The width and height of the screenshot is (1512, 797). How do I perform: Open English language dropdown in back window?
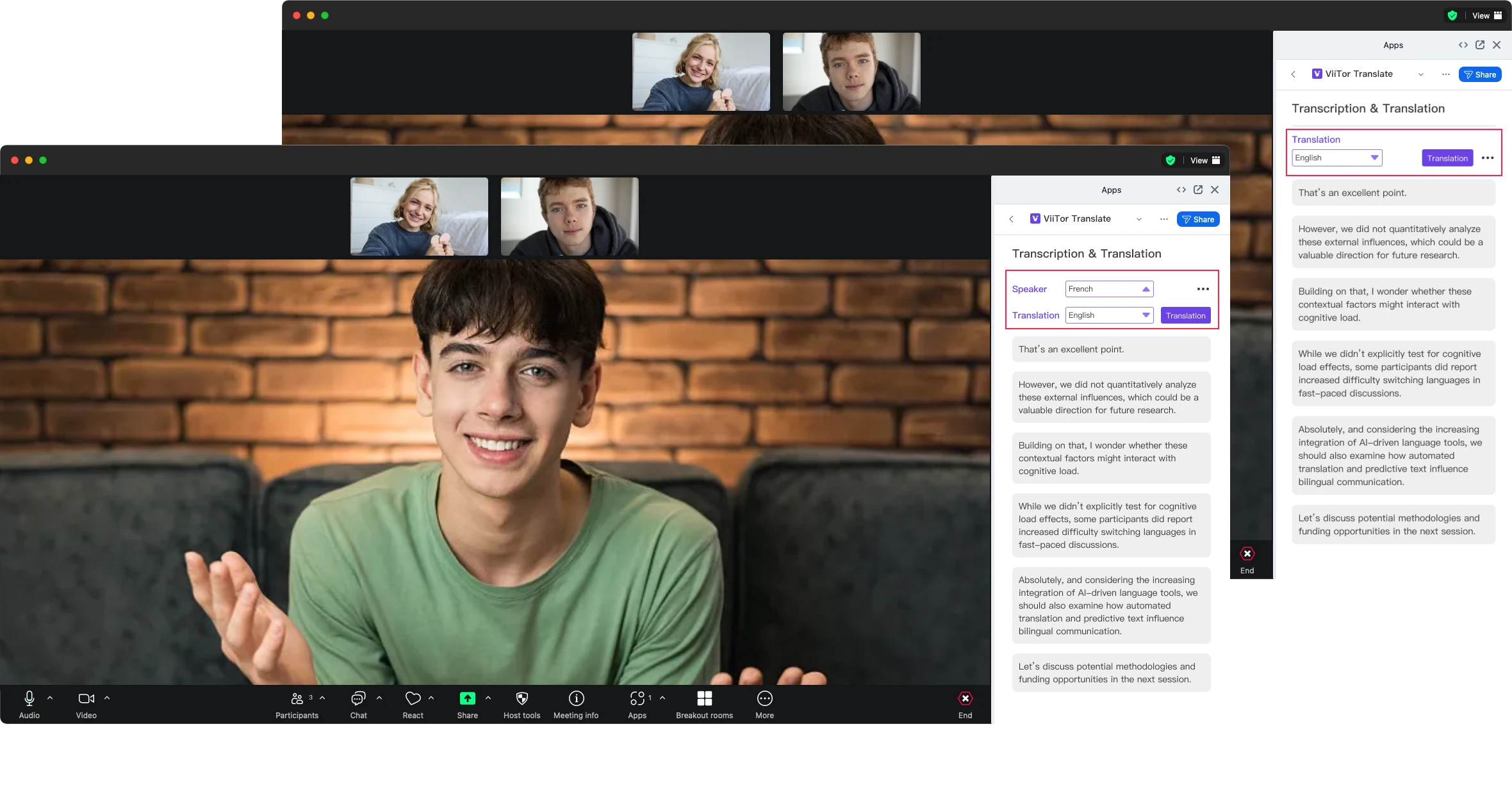pos(1336,158)
